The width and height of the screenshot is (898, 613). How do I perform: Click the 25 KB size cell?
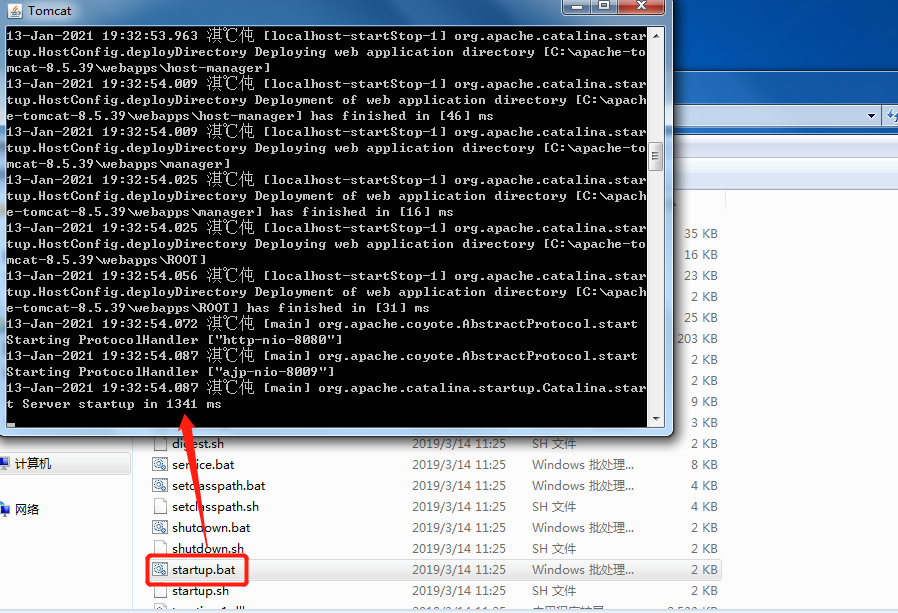coord(700,317)
